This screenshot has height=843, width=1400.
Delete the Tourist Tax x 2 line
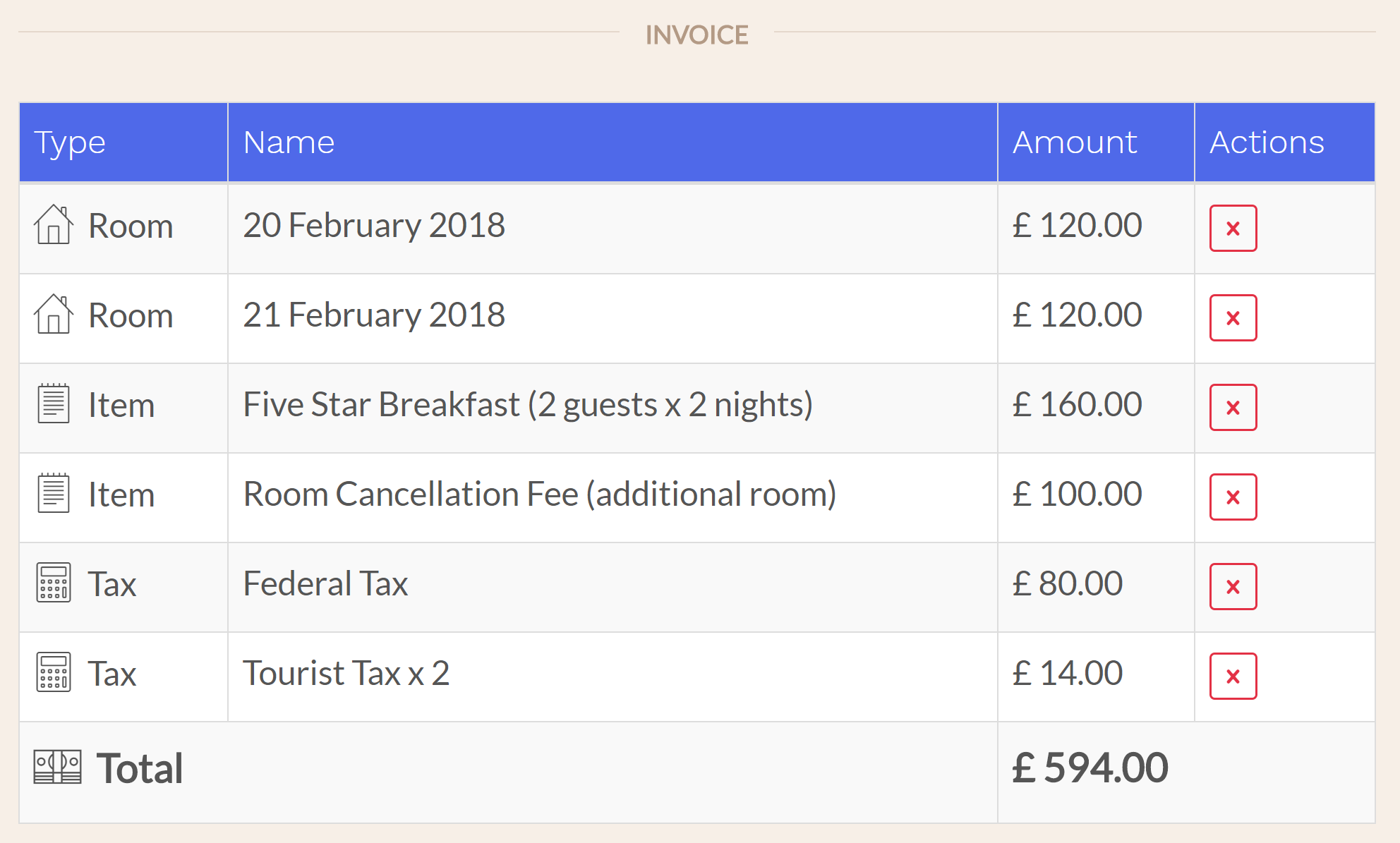click(x=1233, y=676)
